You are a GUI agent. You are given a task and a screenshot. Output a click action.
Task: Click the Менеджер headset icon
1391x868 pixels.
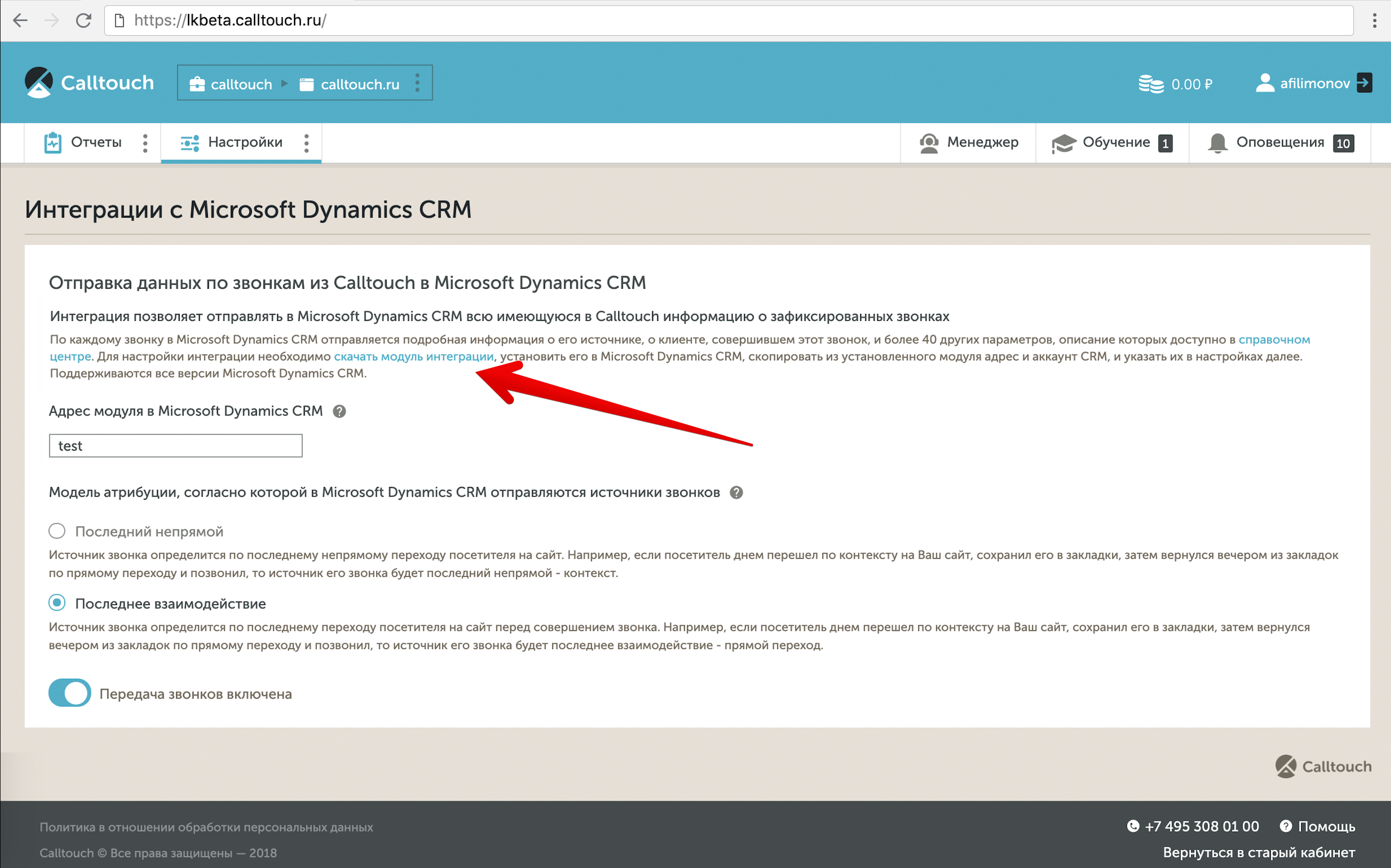pos(929,143)
